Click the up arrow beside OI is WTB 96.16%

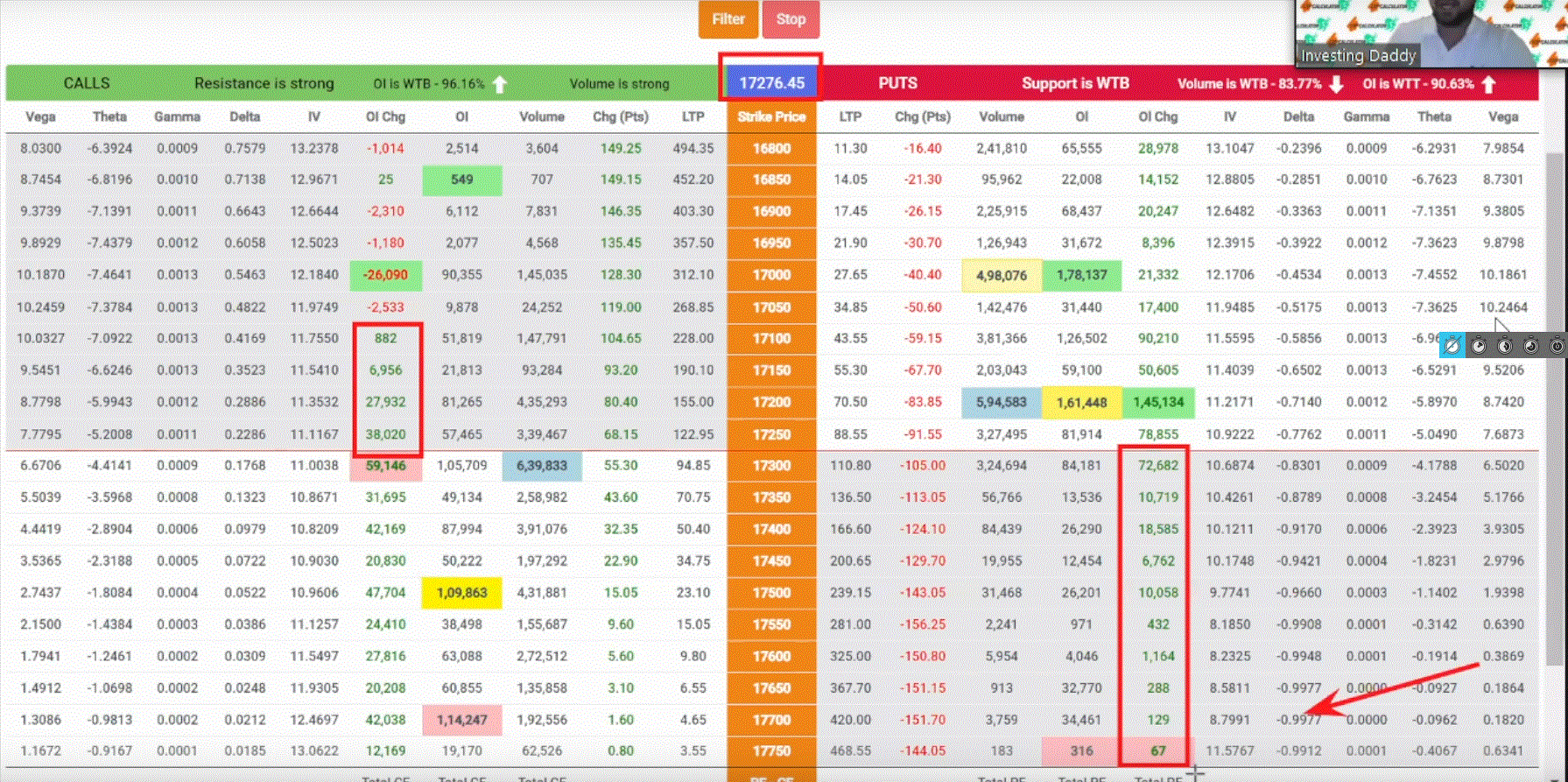pos(500,84)
